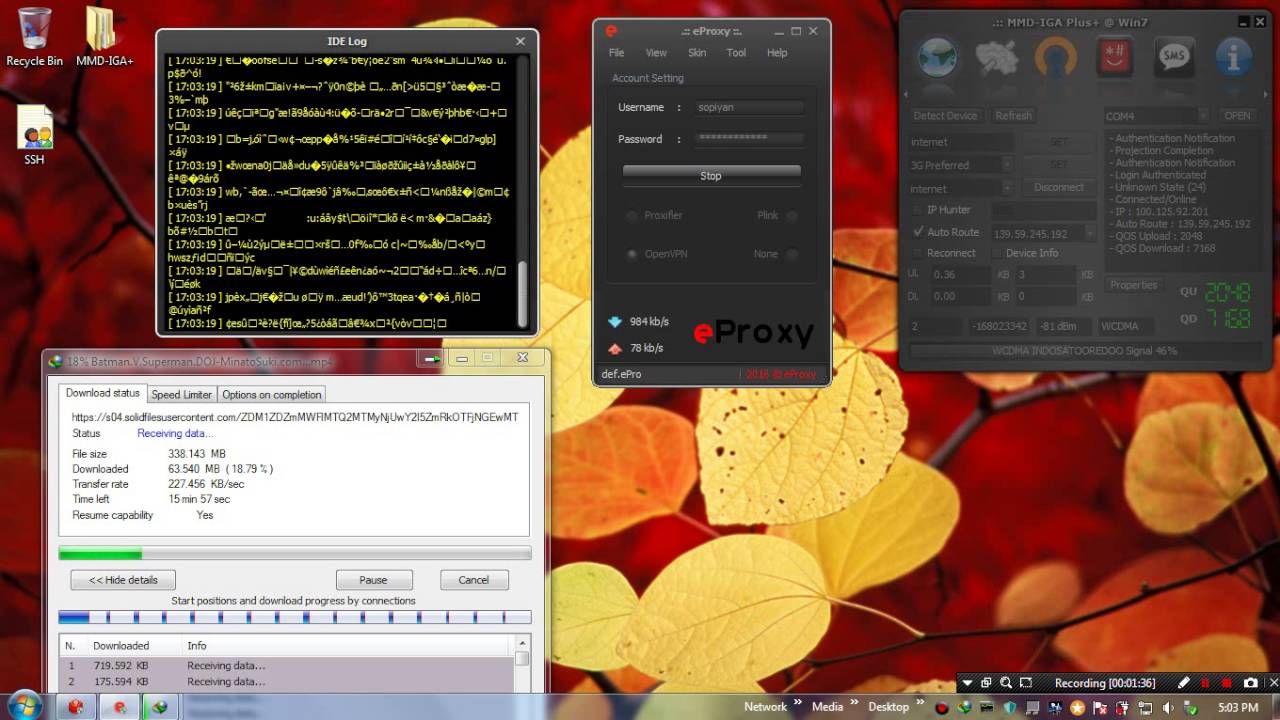The height and width of the screenshot is (720, 1280).
Task: Click the volume speaker tray icon
Action: click(x=1169, y=707)
